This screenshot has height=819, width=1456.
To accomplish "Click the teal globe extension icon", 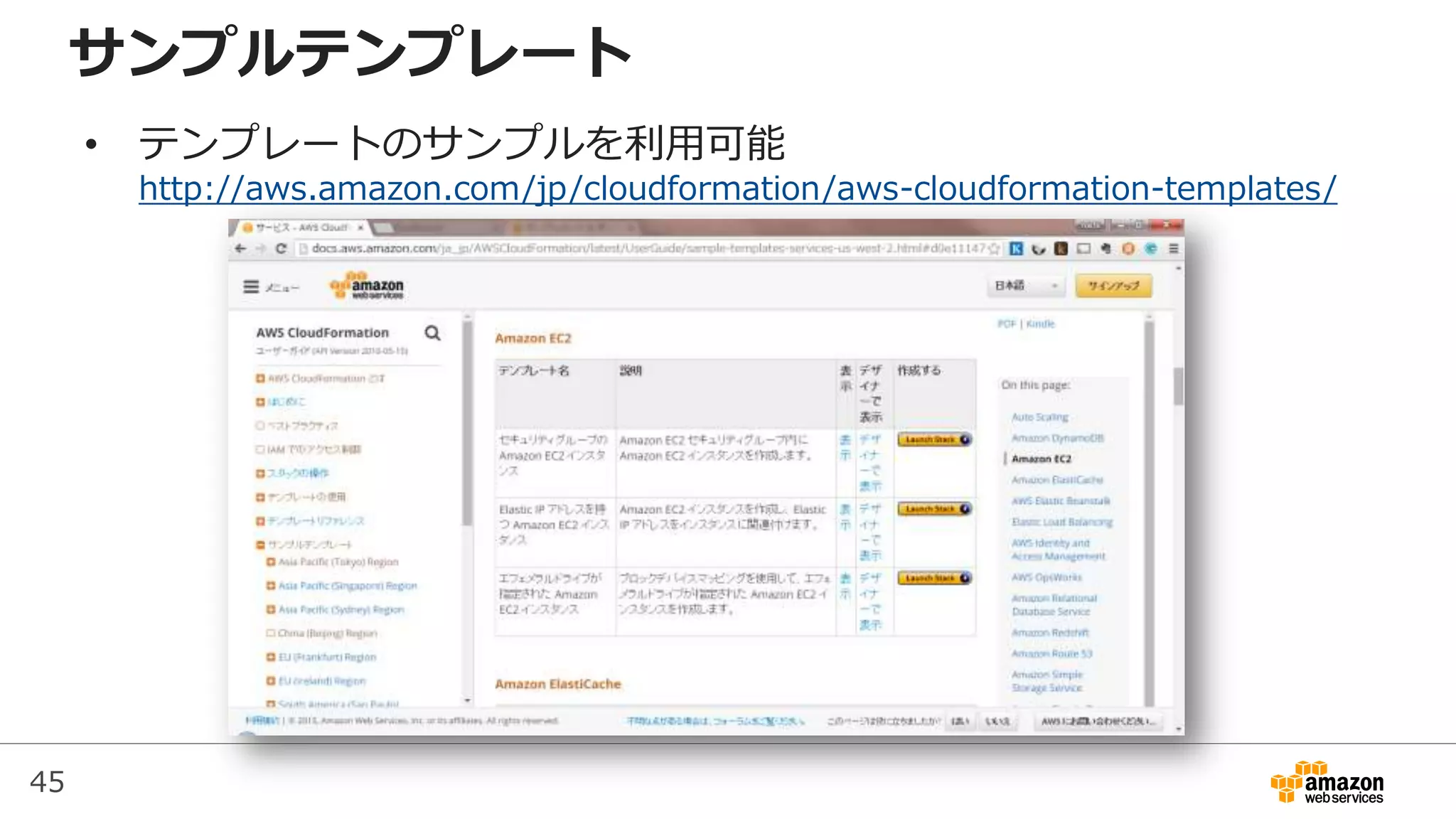I will point(1151,248).
